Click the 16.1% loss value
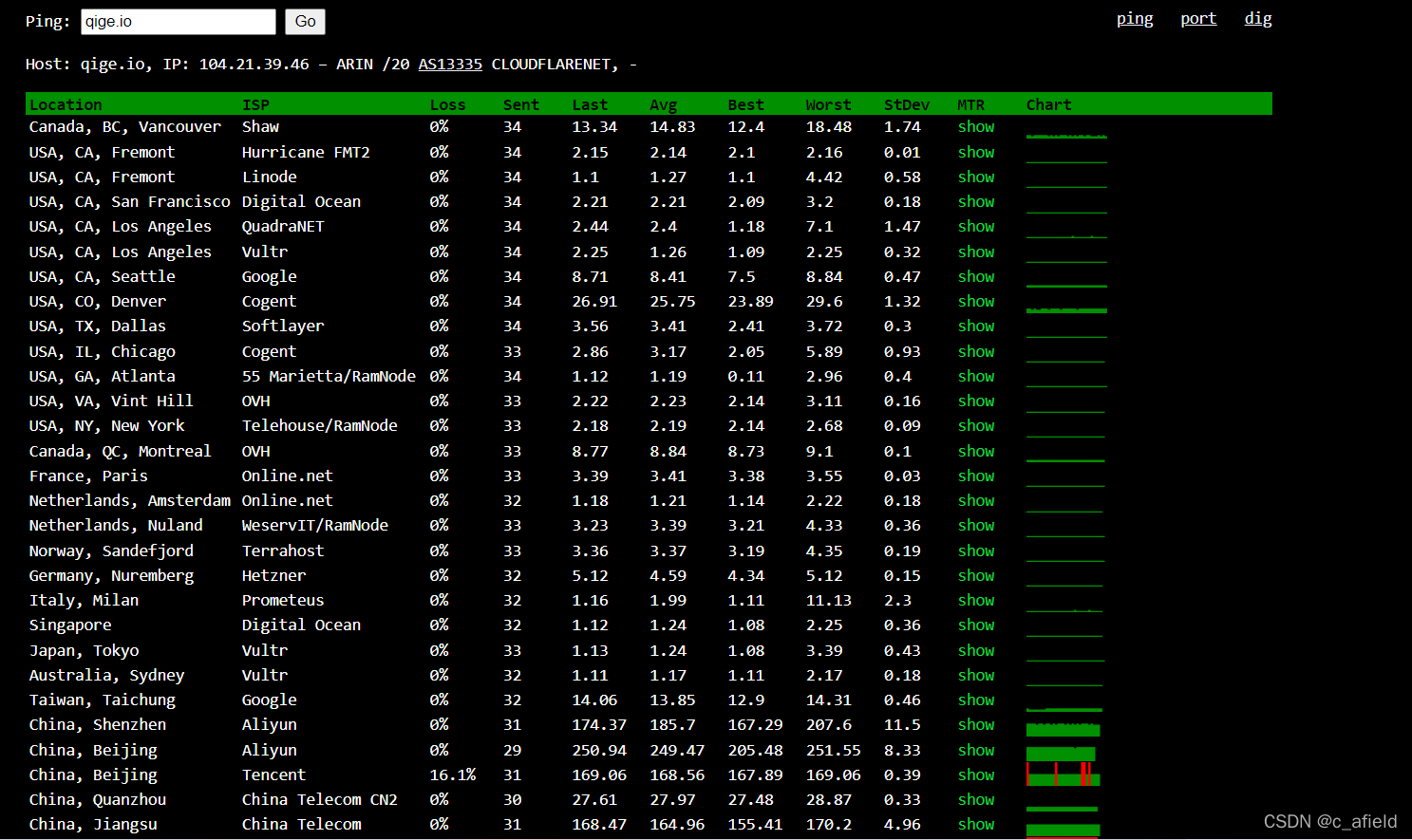Viewport: 1412px width, 840px height. 453,775
